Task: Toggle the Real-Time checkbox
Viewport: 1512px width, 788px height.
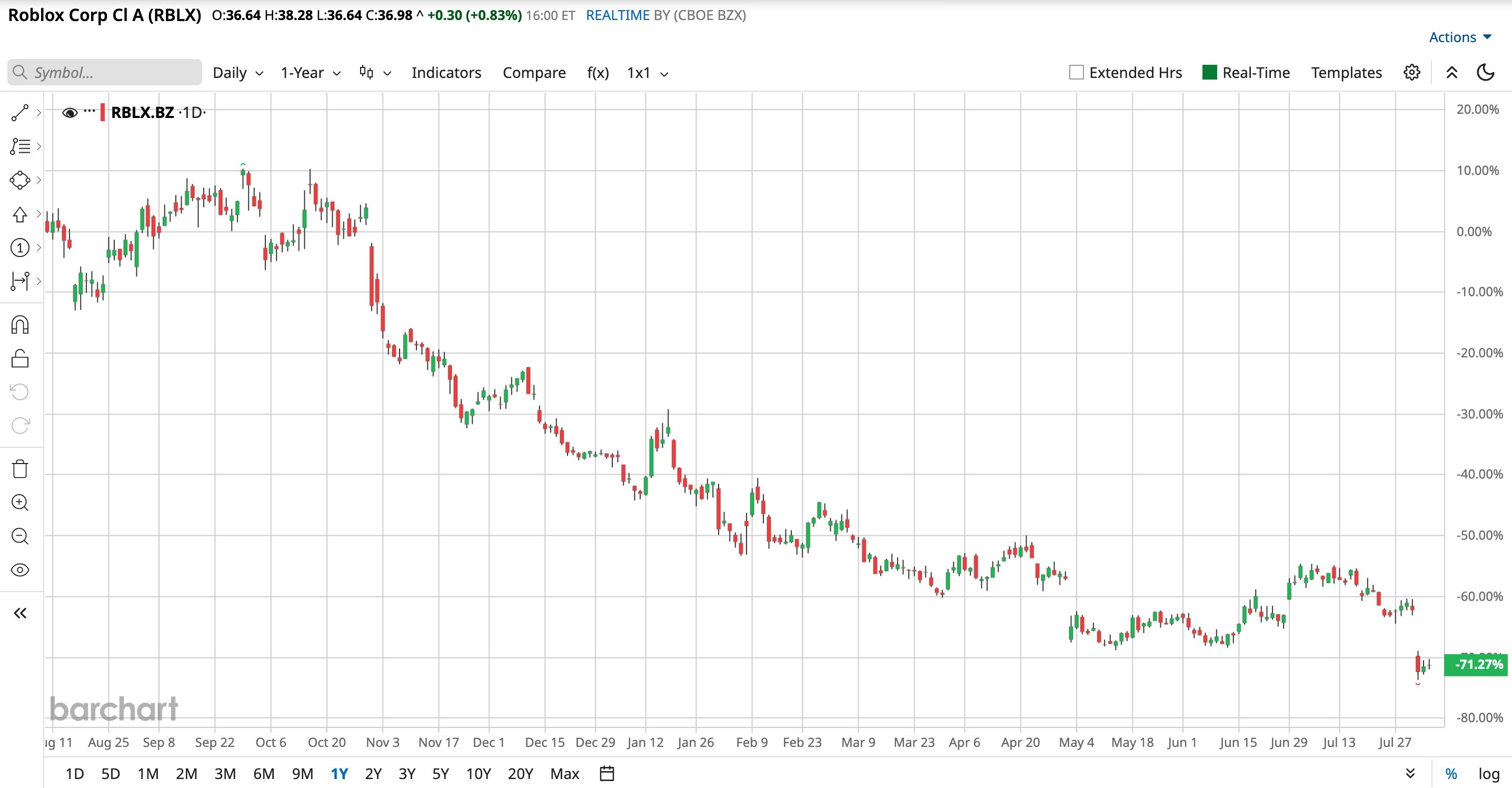Action: [1209, 72]
